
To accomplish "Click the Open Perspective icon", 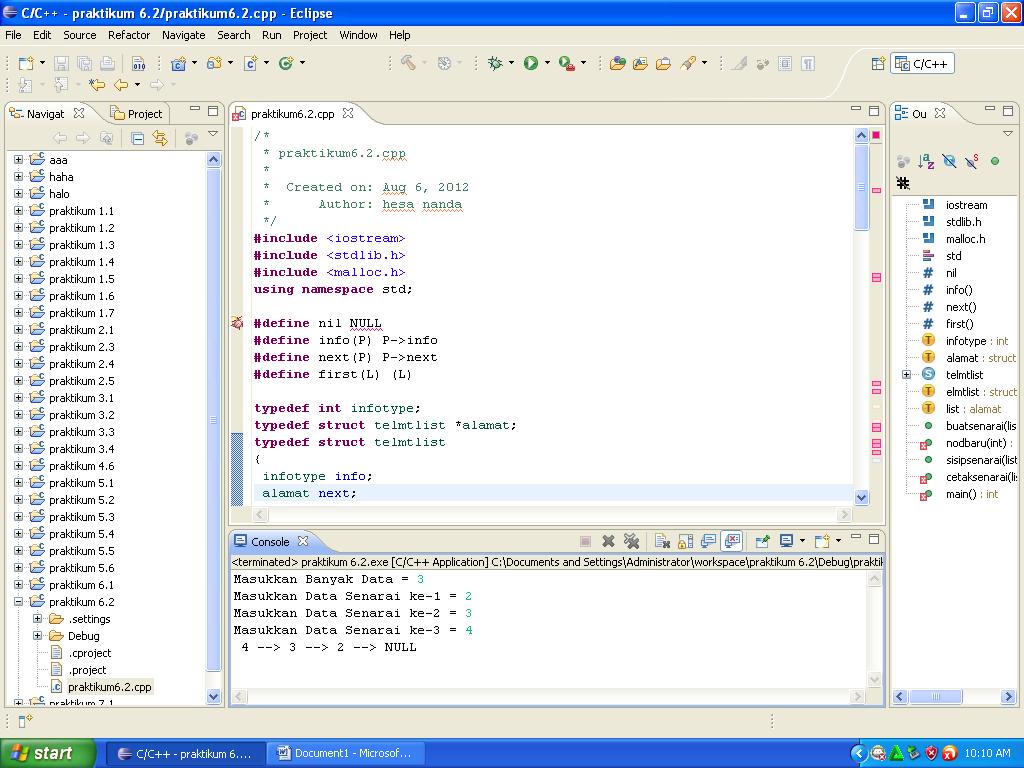I will tap(878, 64).
